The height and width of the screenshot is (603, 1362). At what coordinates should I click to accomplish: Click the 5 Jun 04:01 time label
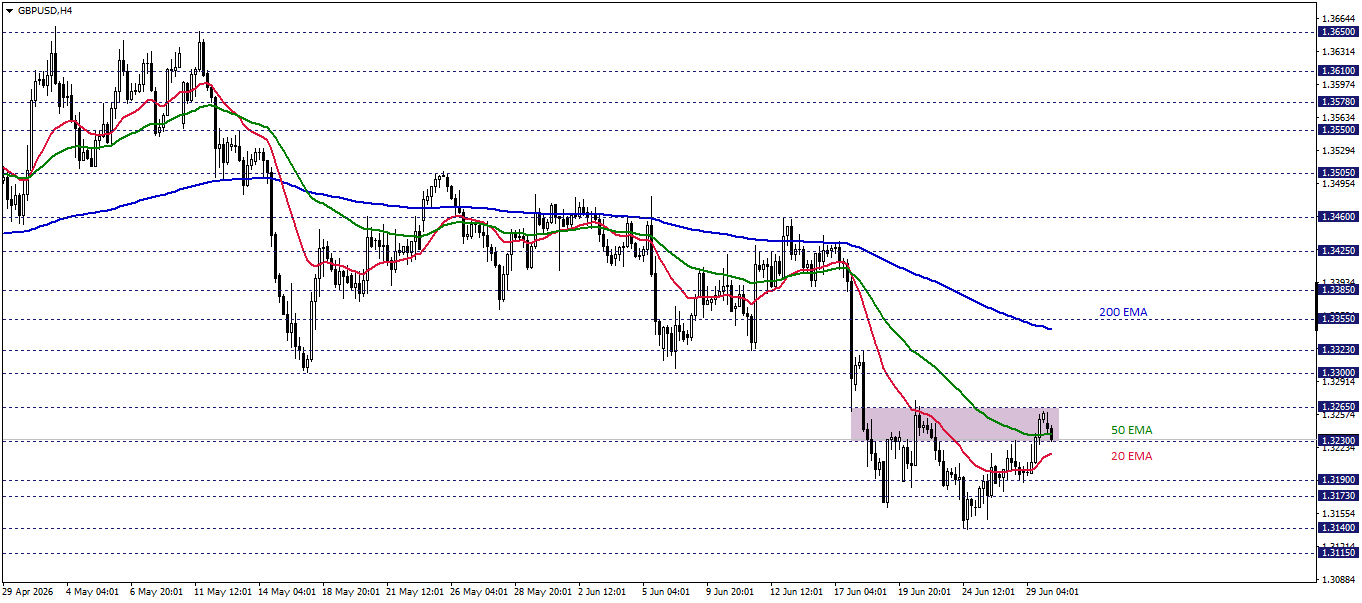click(668, 592)
